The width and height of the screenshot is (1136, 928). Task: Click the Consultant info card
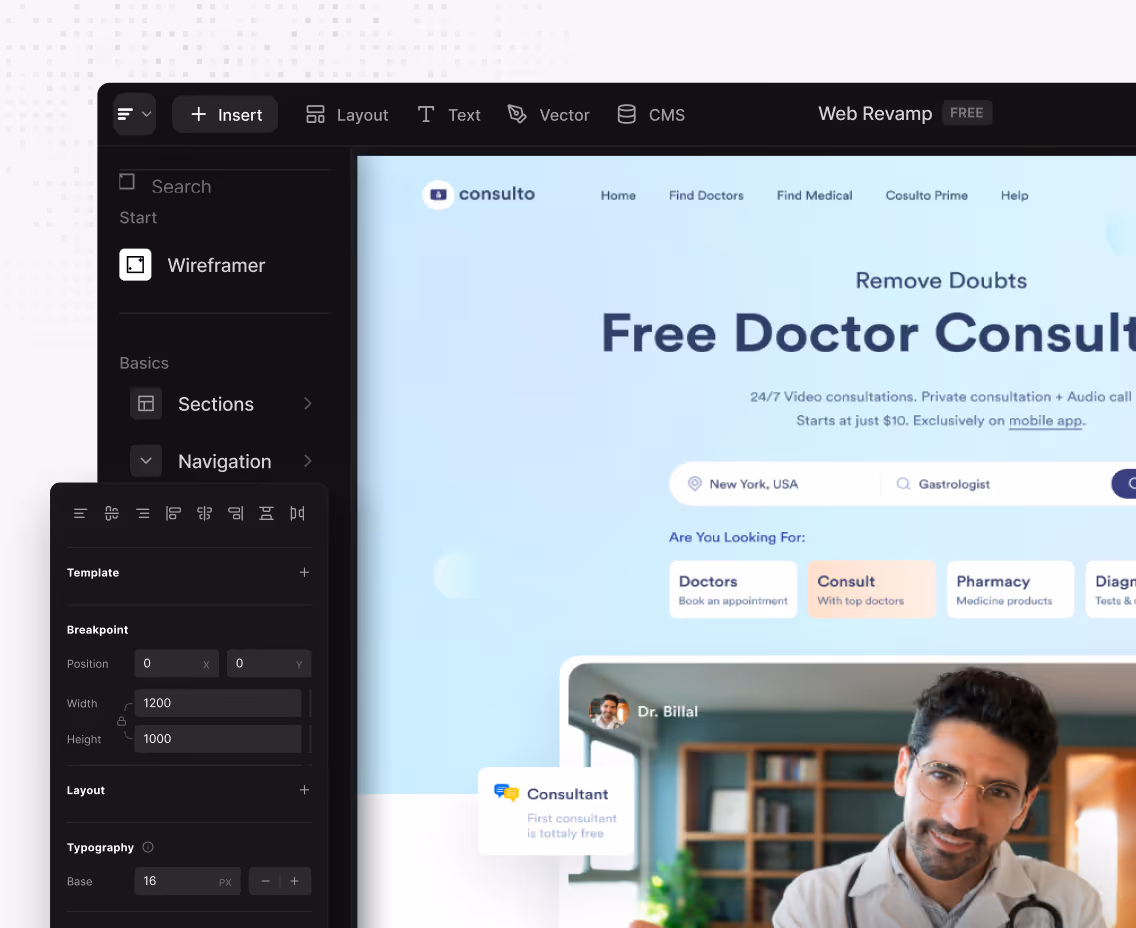[x=556, y=811]
